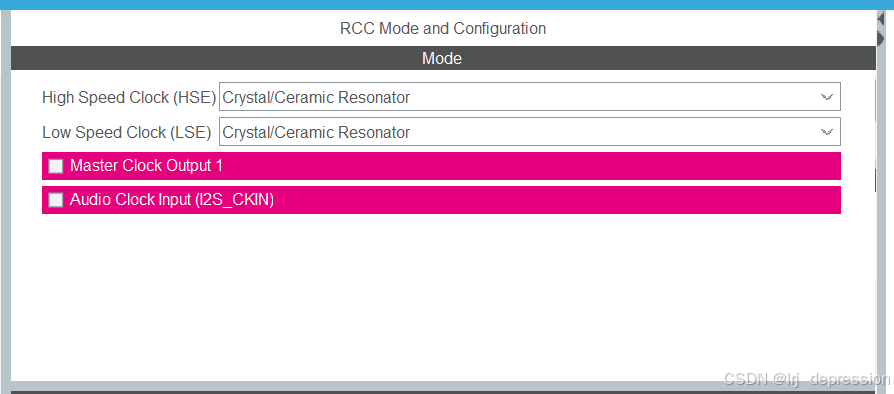Click the Mode section header bar
This screenshot has width=894, height=394.
click(x=443, y=58)
